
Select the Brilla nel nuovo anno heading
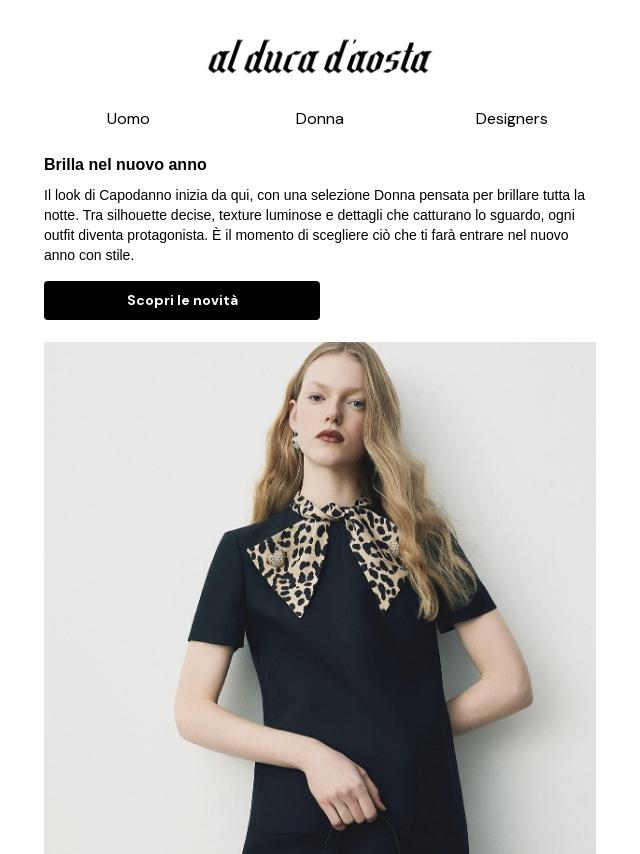[125, 164]
